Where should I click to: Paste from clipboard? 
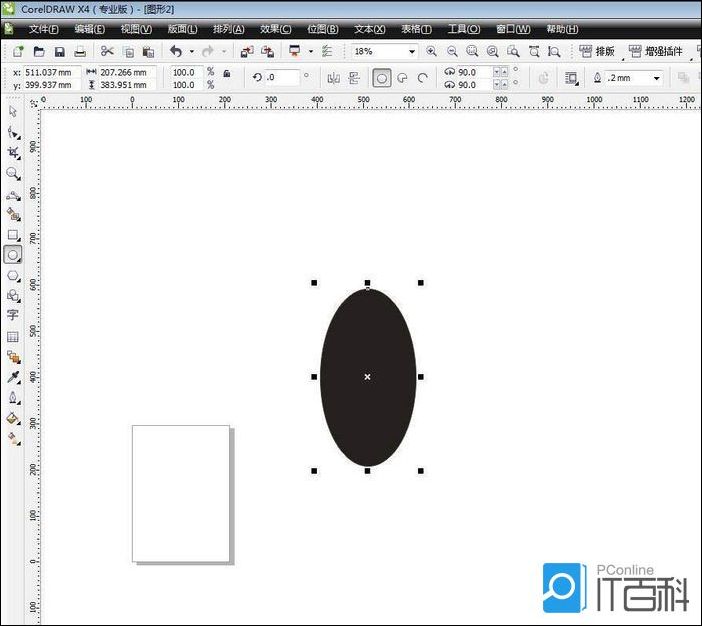[x=148, y=52]
